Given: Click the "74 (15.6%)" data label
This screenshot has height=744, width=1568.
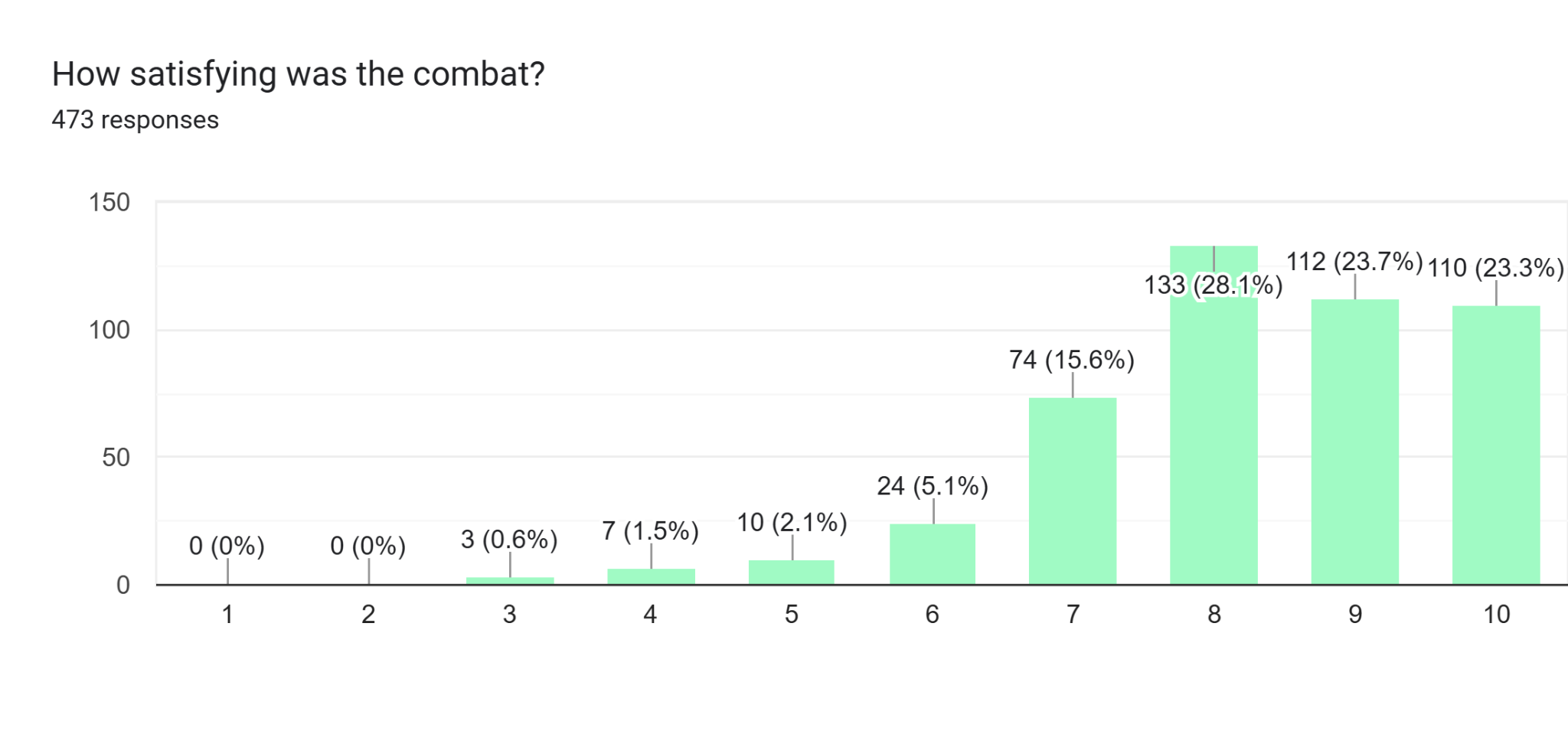Looking at the screenshot, I should point(1072,360).
